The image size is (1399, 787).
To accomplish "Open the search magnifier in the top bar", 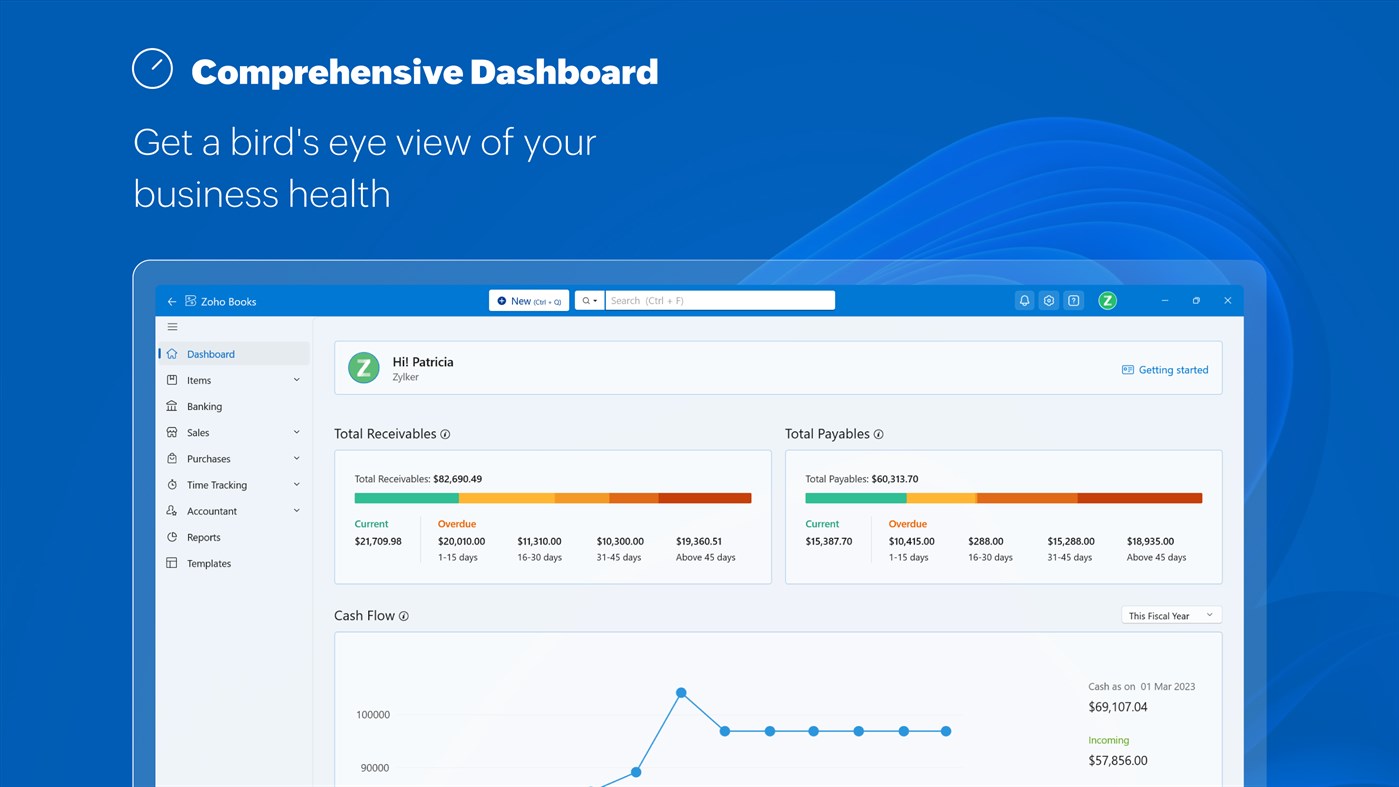I will coord(587,300).
